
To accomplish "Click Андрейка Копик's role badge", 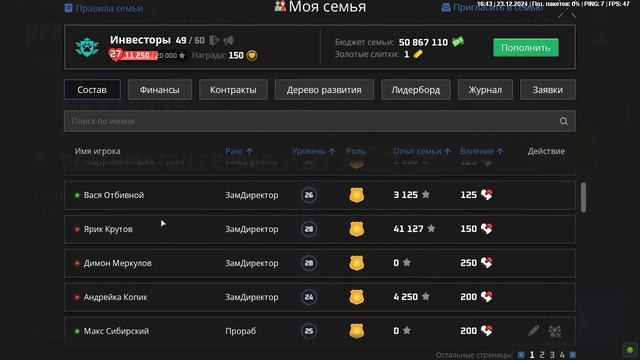I will 356,297.
